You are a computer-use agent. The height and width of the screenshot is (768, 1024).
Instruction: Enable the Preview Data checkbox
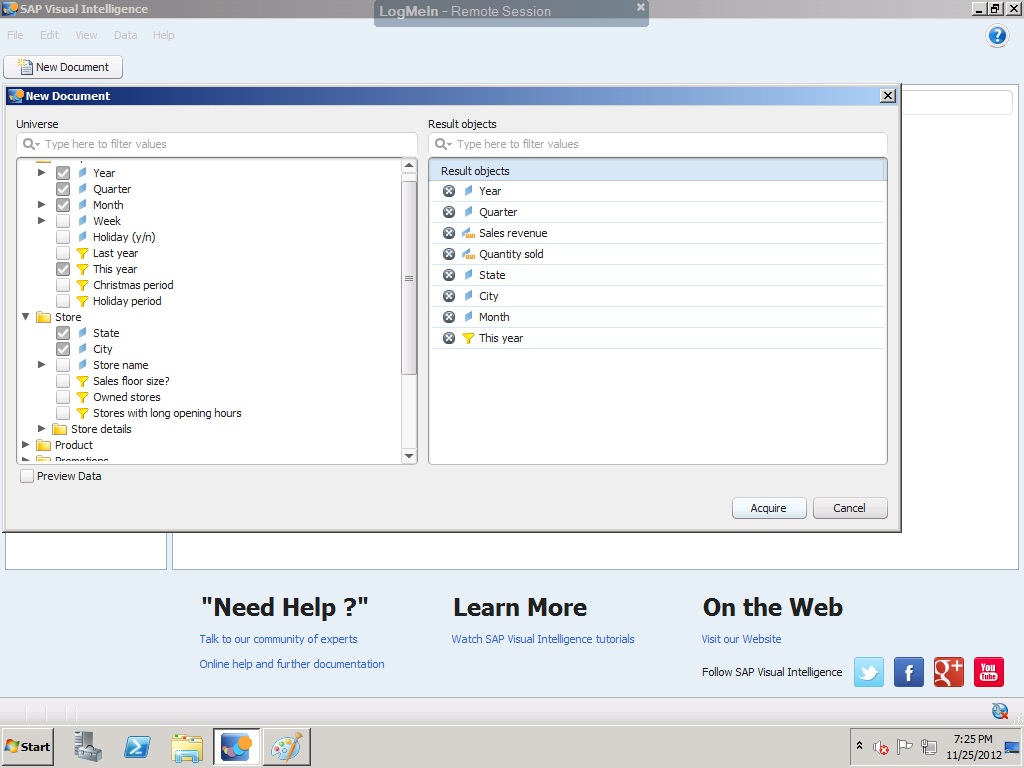click(27, 476)
